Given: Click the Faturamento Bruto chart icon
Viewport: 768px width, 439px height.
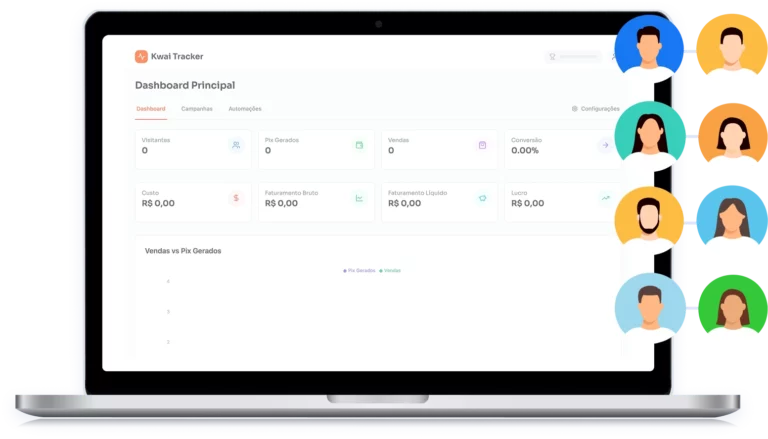Looking at the screenshot, I should click(359, 198).
